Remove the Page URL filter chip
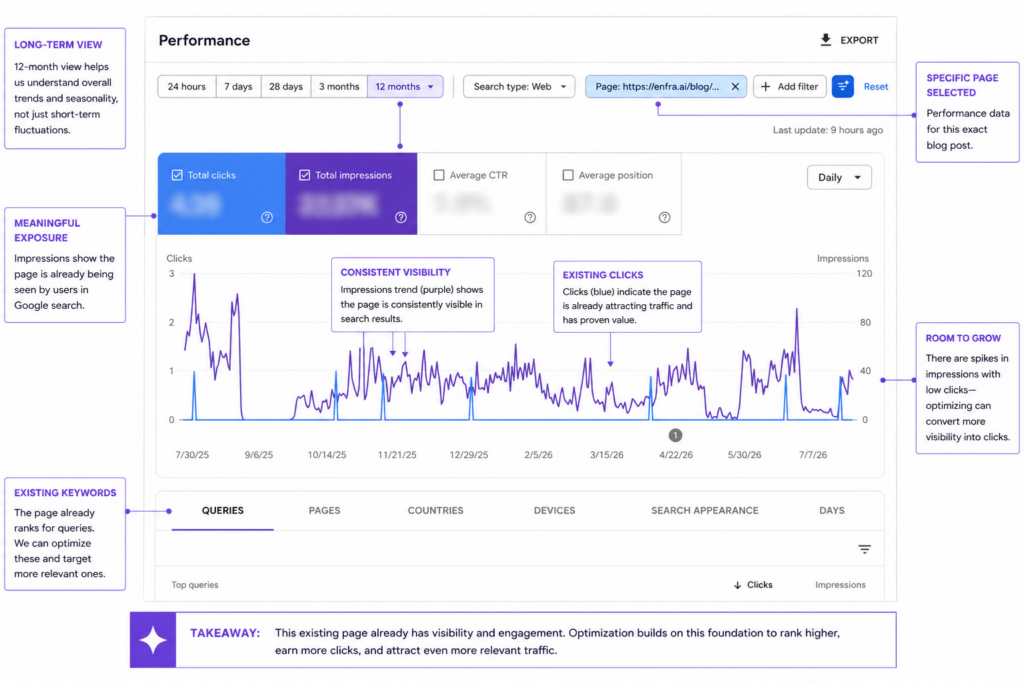 [735, 86]
